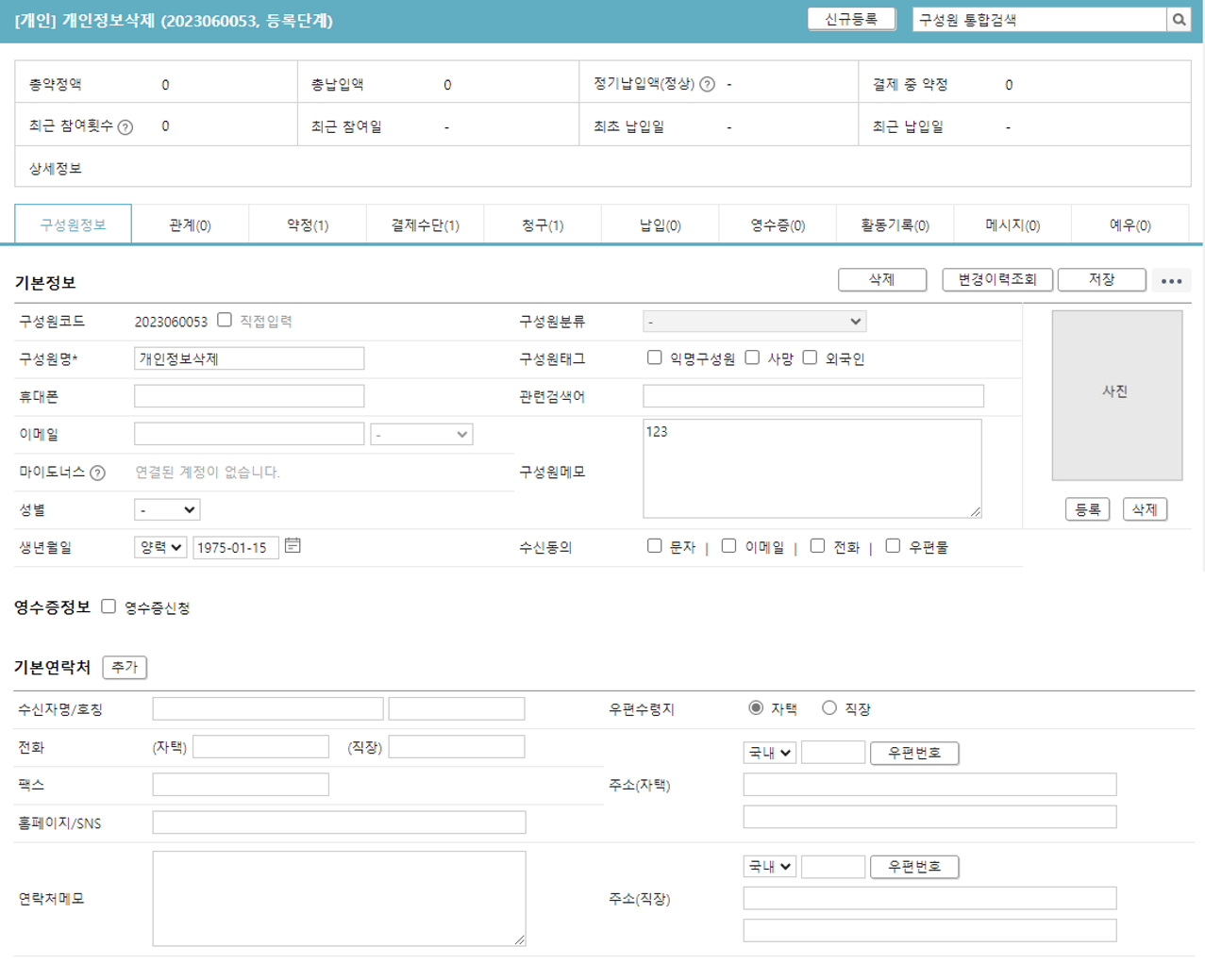
Task: Focus first 주소(자택) address line field
Action: pyautogui.click(x=929, y=785)
